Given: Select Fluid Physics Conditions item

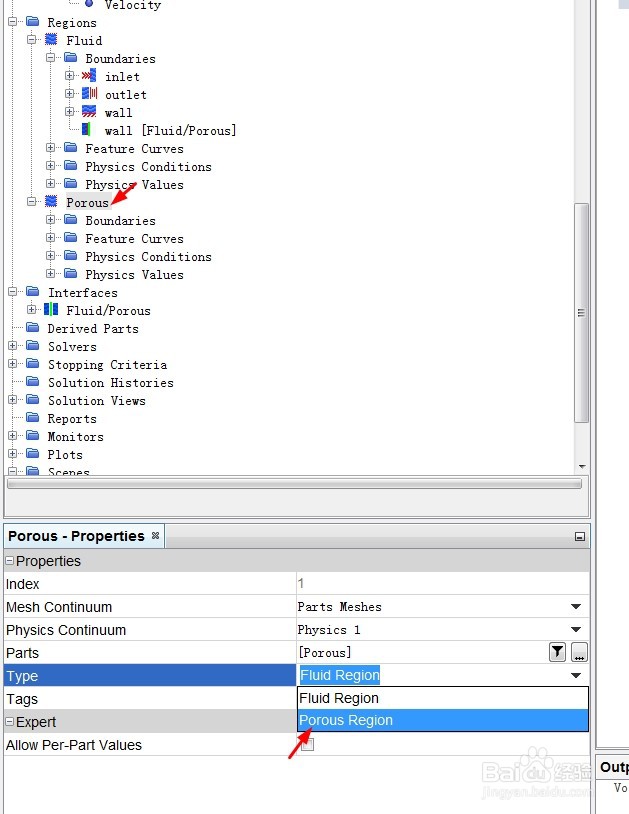Looking at the screenshot, I should click(148, 167).
